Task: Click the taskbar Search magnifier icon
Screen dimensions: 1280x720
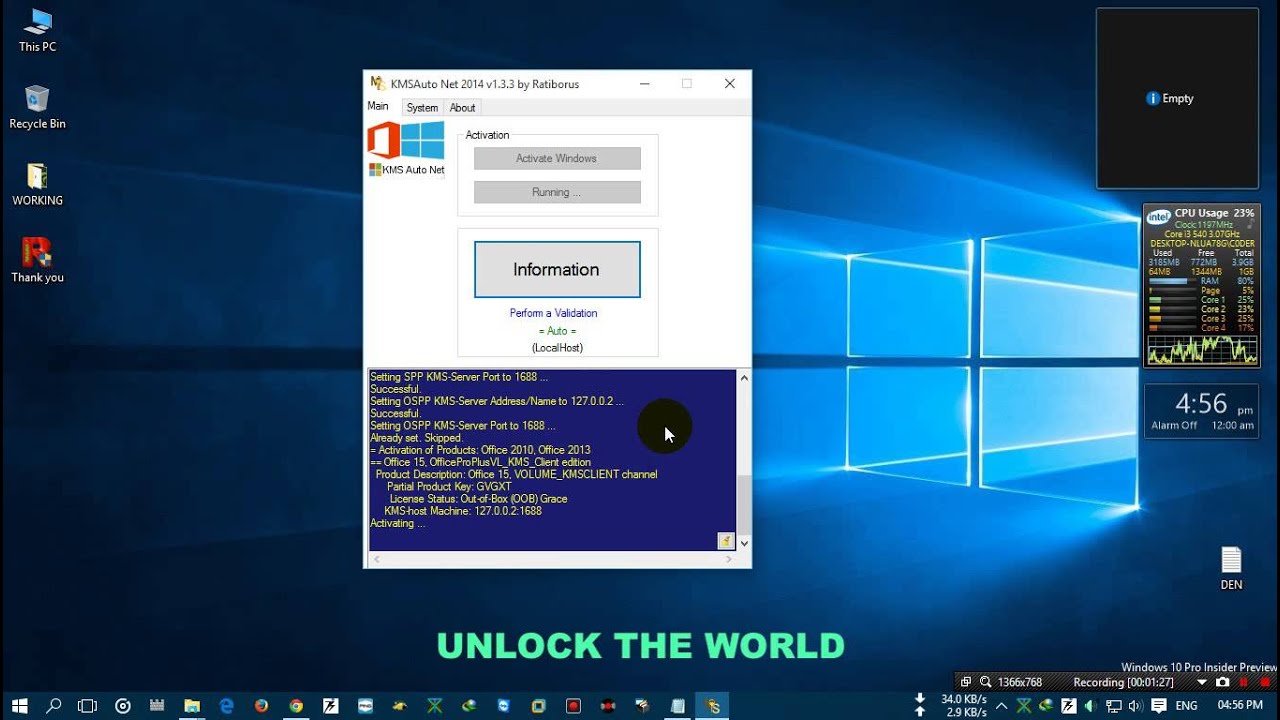Action: pos(54,706)
